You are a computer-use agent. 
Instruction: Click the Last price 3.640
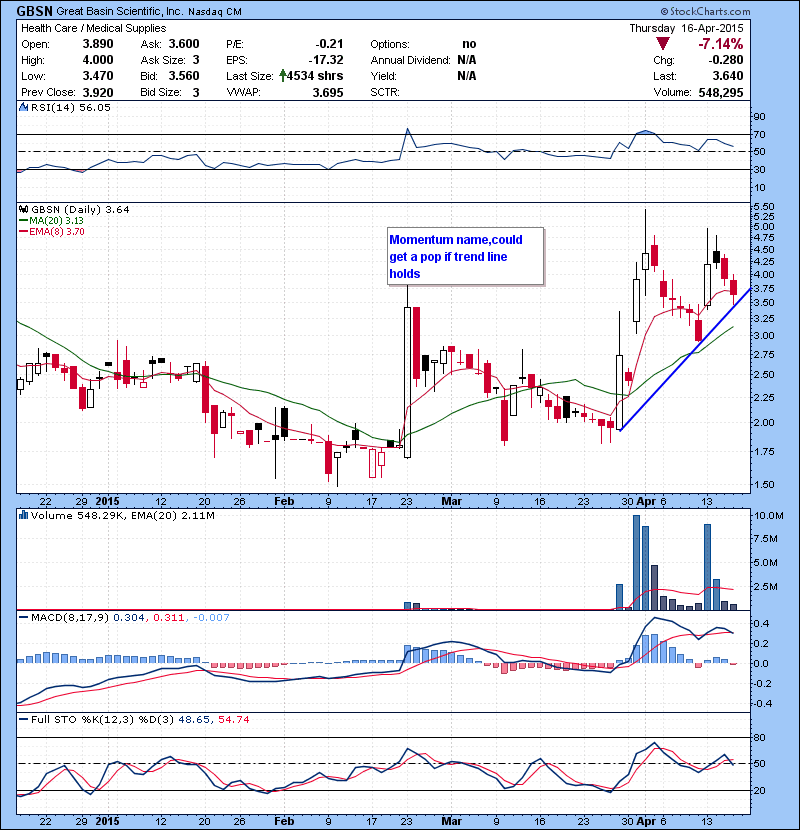click(x=728, y=76)
